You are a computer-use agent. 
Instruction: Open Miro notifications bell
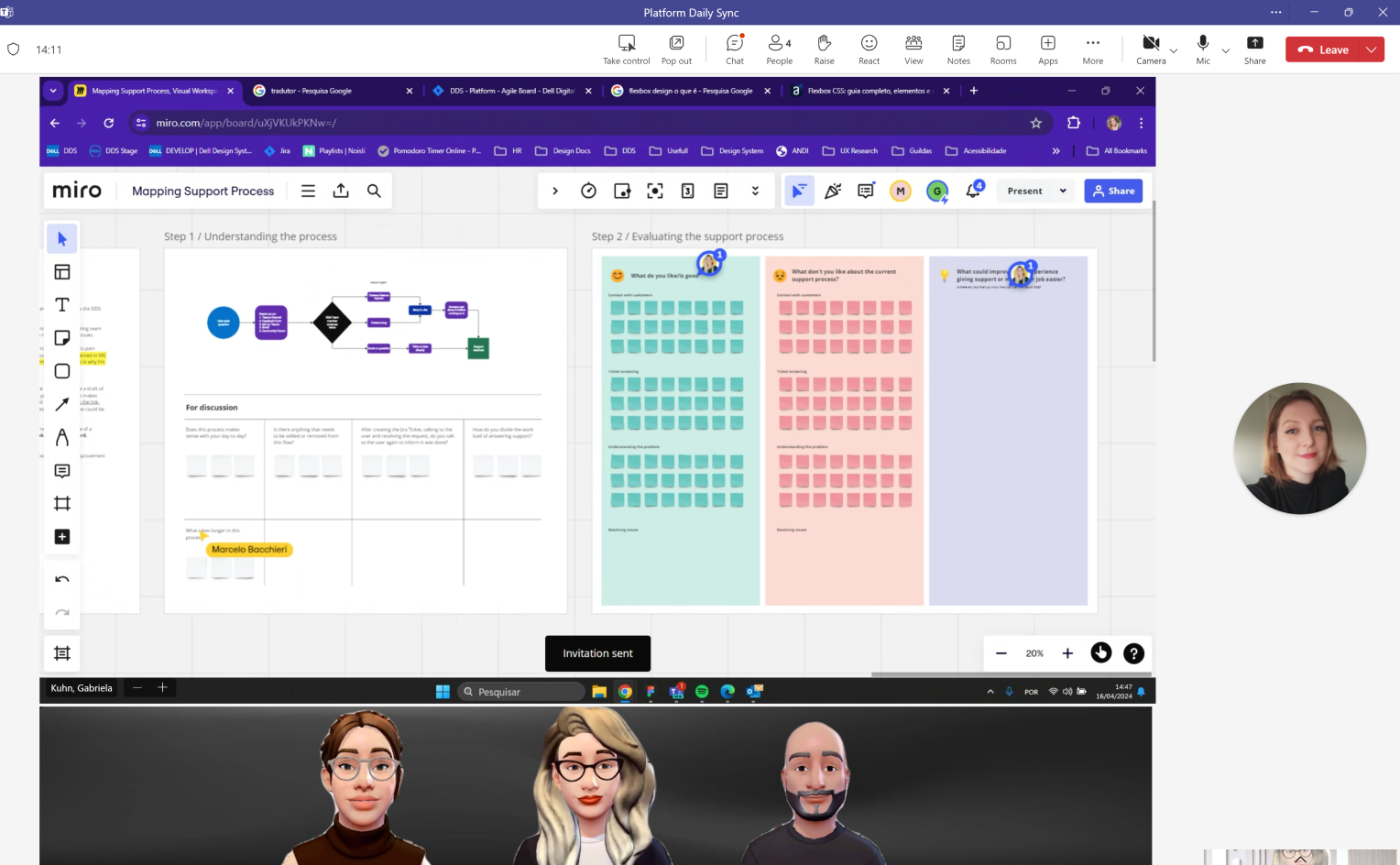coord(973,191)
